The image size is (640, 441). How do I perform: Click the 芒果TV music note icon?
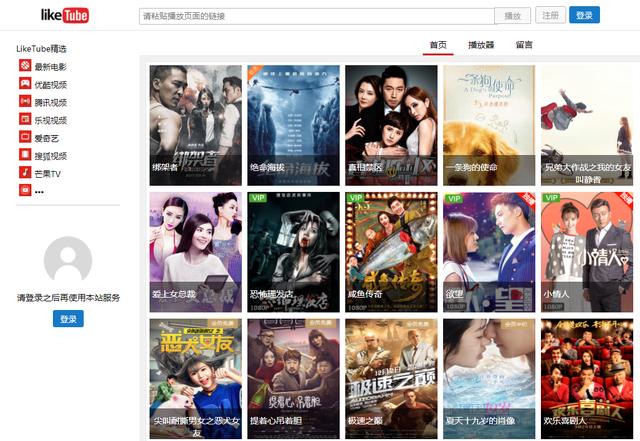coord(25,172)
